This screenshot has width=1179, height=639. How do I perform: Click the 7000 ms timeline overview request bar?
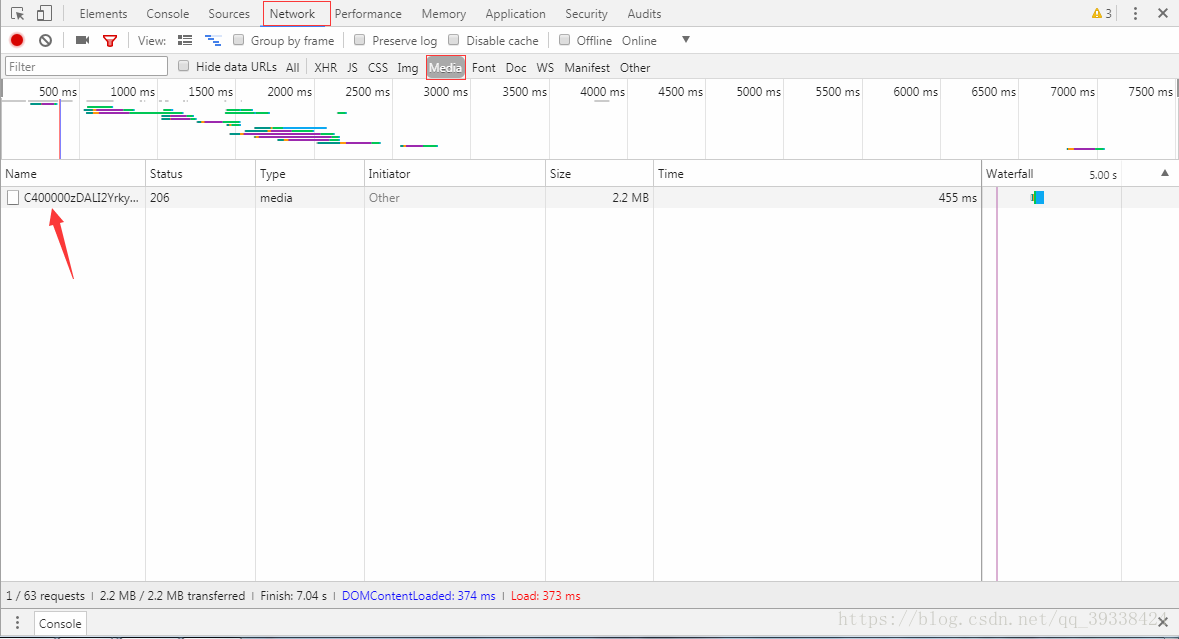tap(1086, 149)
